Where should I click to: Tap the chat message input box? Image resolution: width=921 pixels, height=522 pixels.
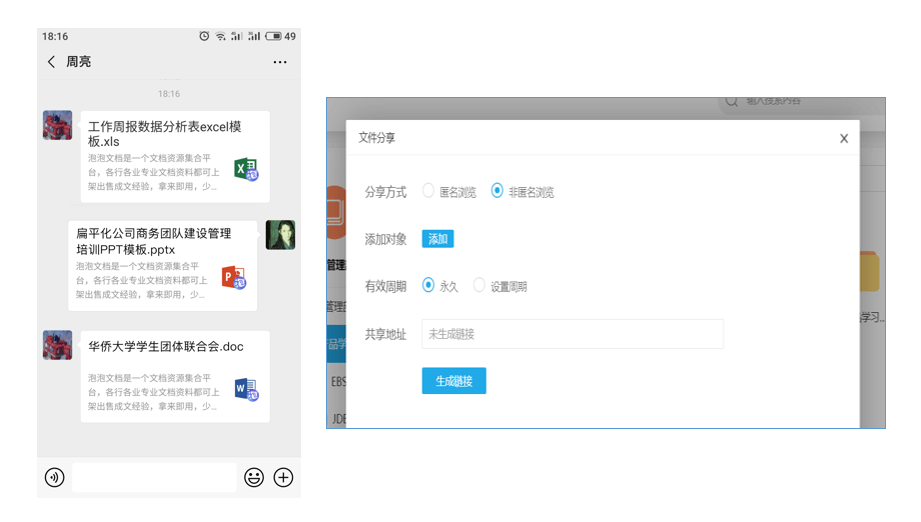pos(154,477)
